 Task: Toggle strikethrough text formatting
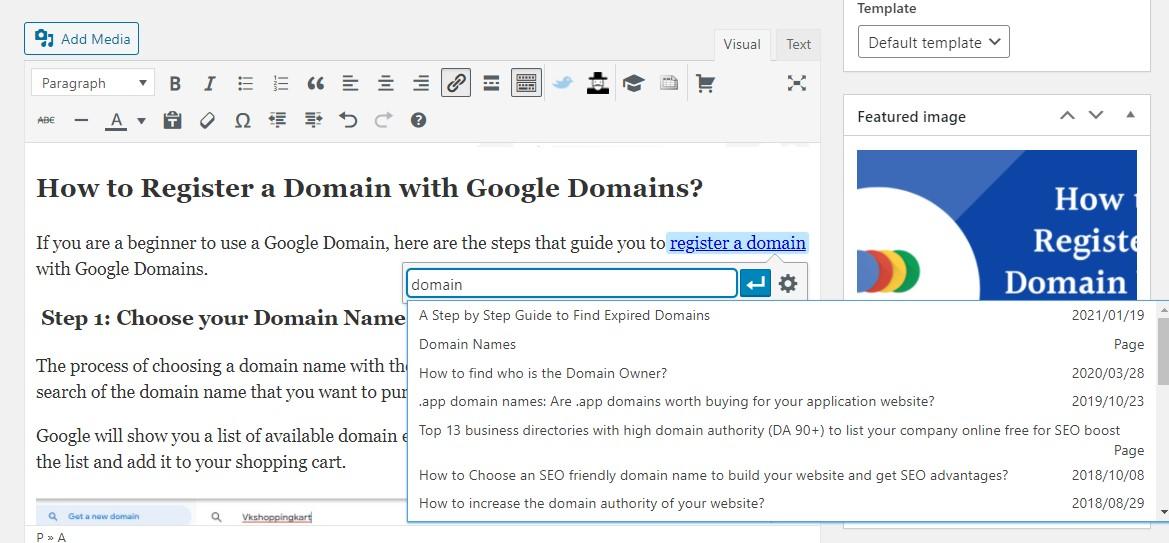point(46,120)
